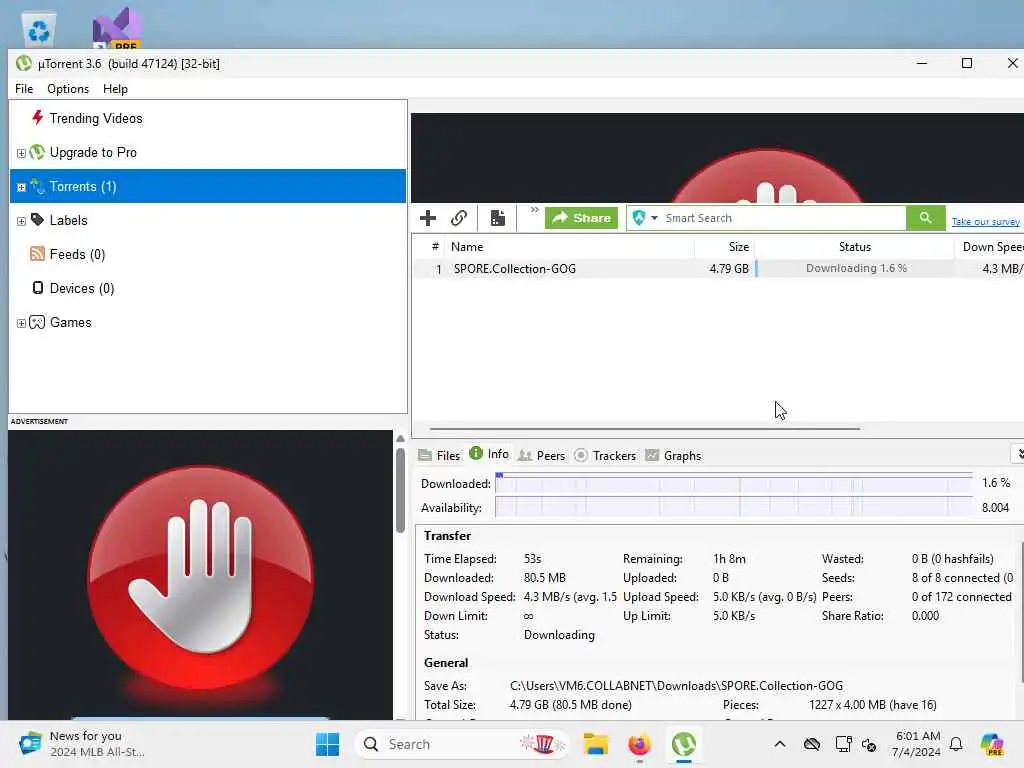Click the Trending Videos lightning icon
Viewport: 1024px width, 768px height.
[x=37, y=118]
